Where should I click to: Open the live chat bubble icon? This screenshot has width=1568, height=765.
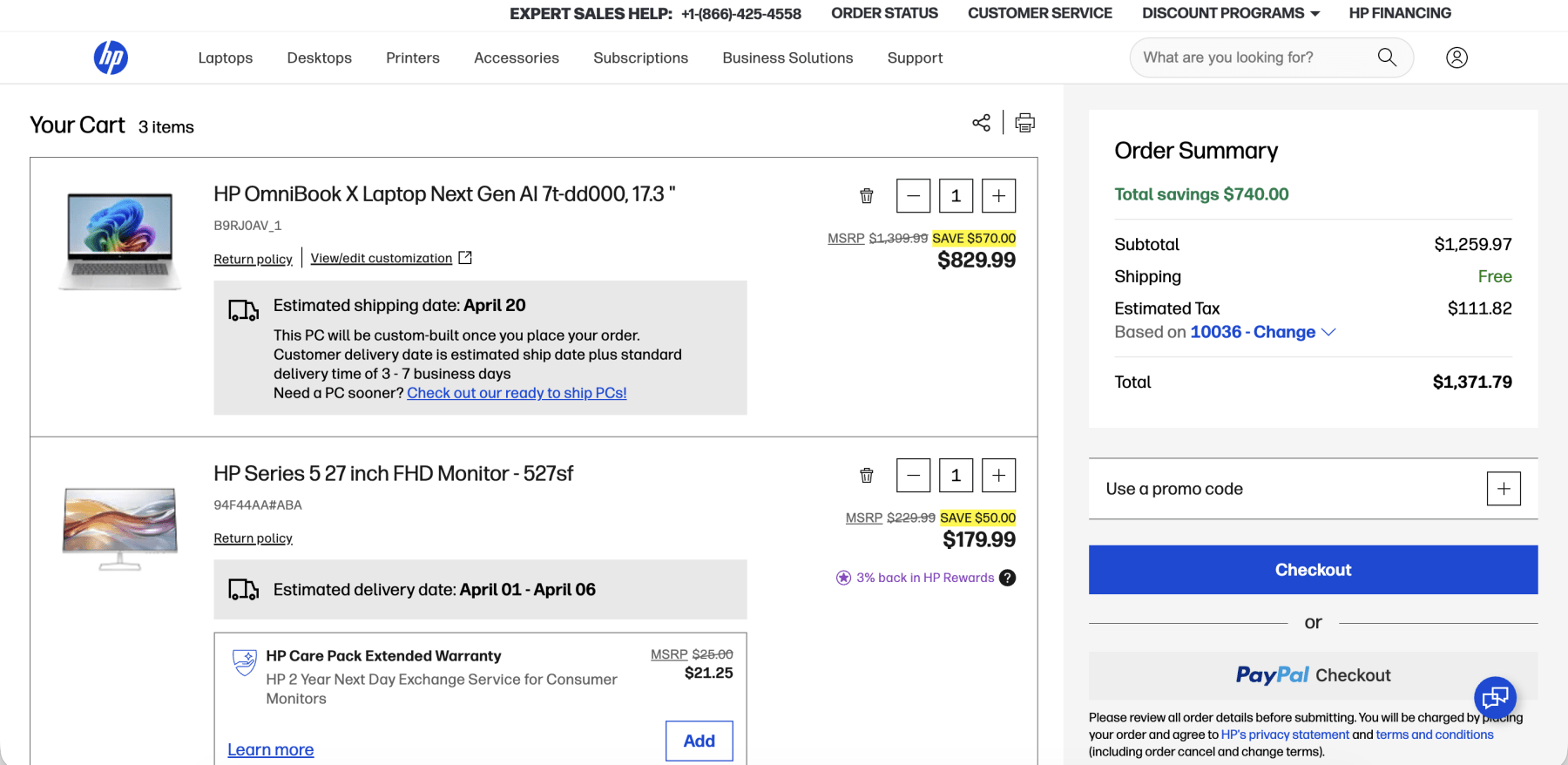pos(1495,697)
